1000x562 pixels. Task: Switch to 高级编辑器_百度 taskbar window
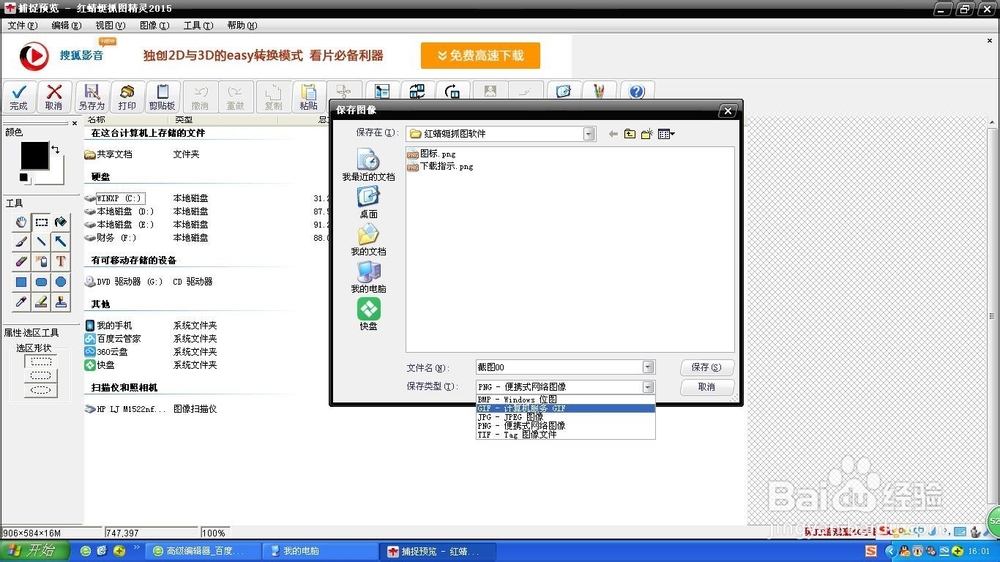click(203, 551)
